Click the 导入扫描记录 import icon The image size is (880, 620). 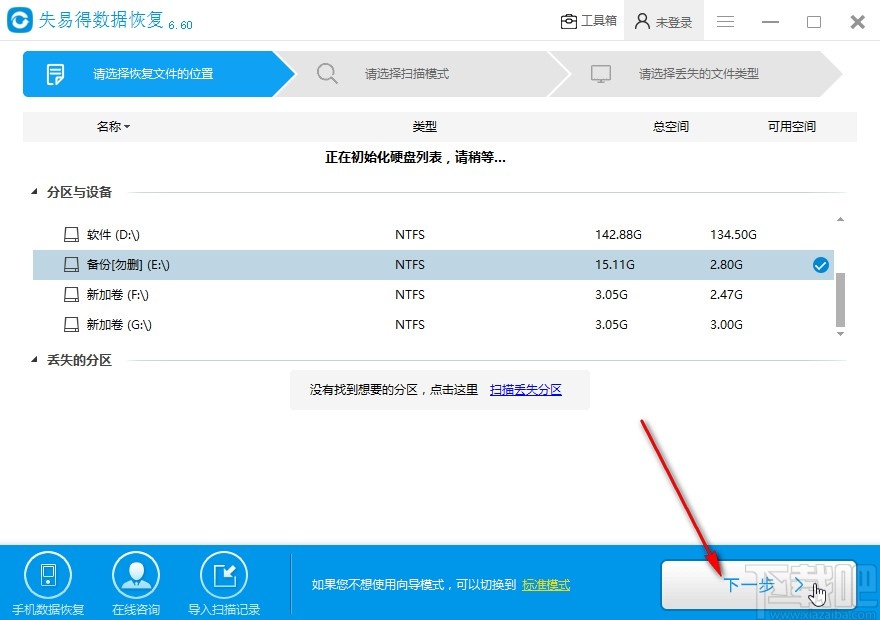[x=224, y=573]
